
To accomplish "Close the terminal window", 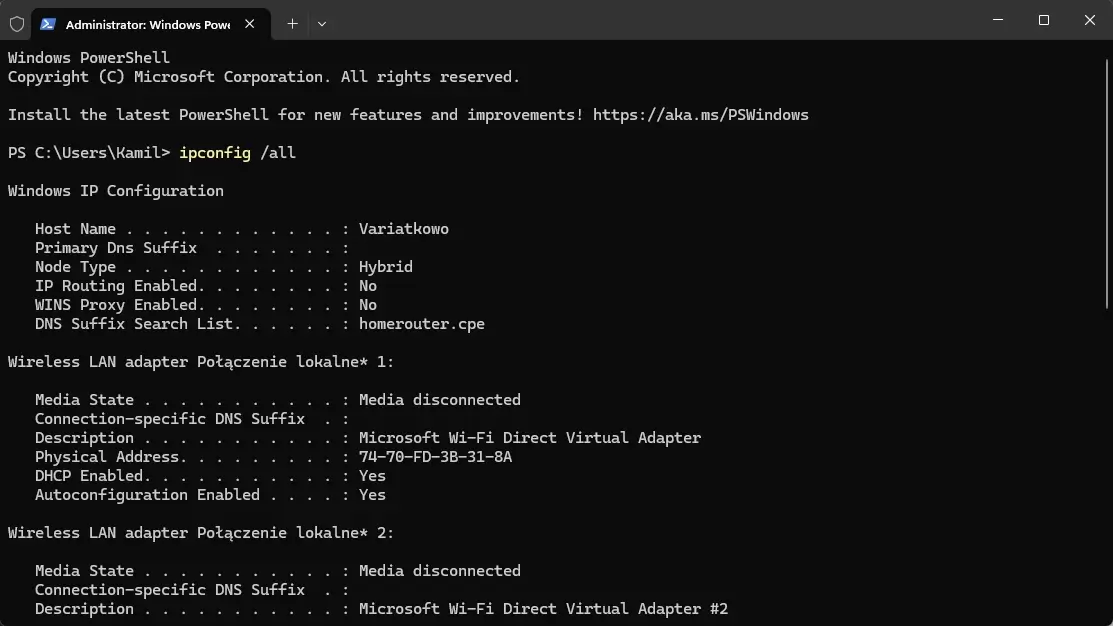I will 1090,20.
